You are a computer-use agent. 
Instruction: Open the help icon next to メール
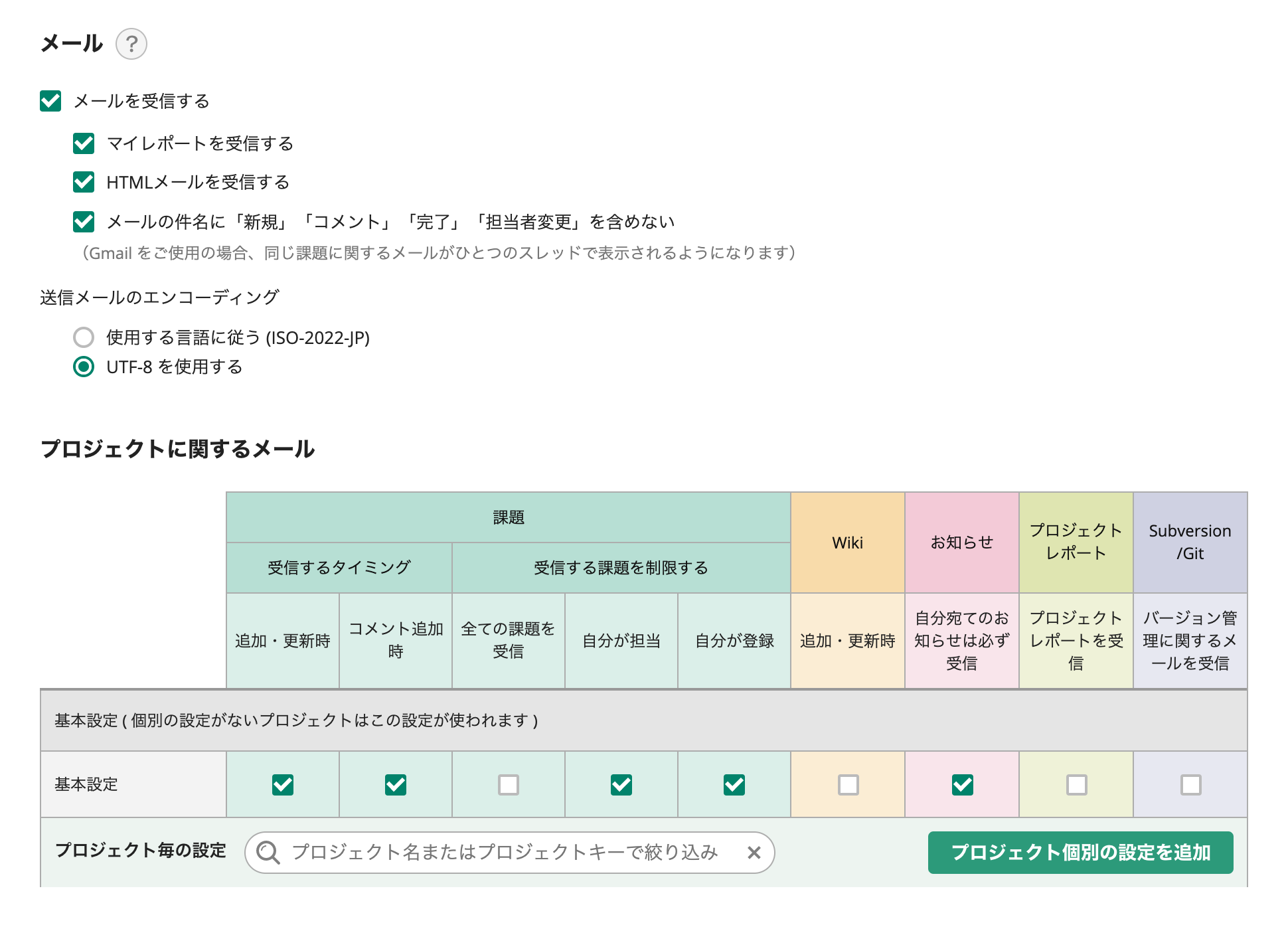[x=131, y=44]
